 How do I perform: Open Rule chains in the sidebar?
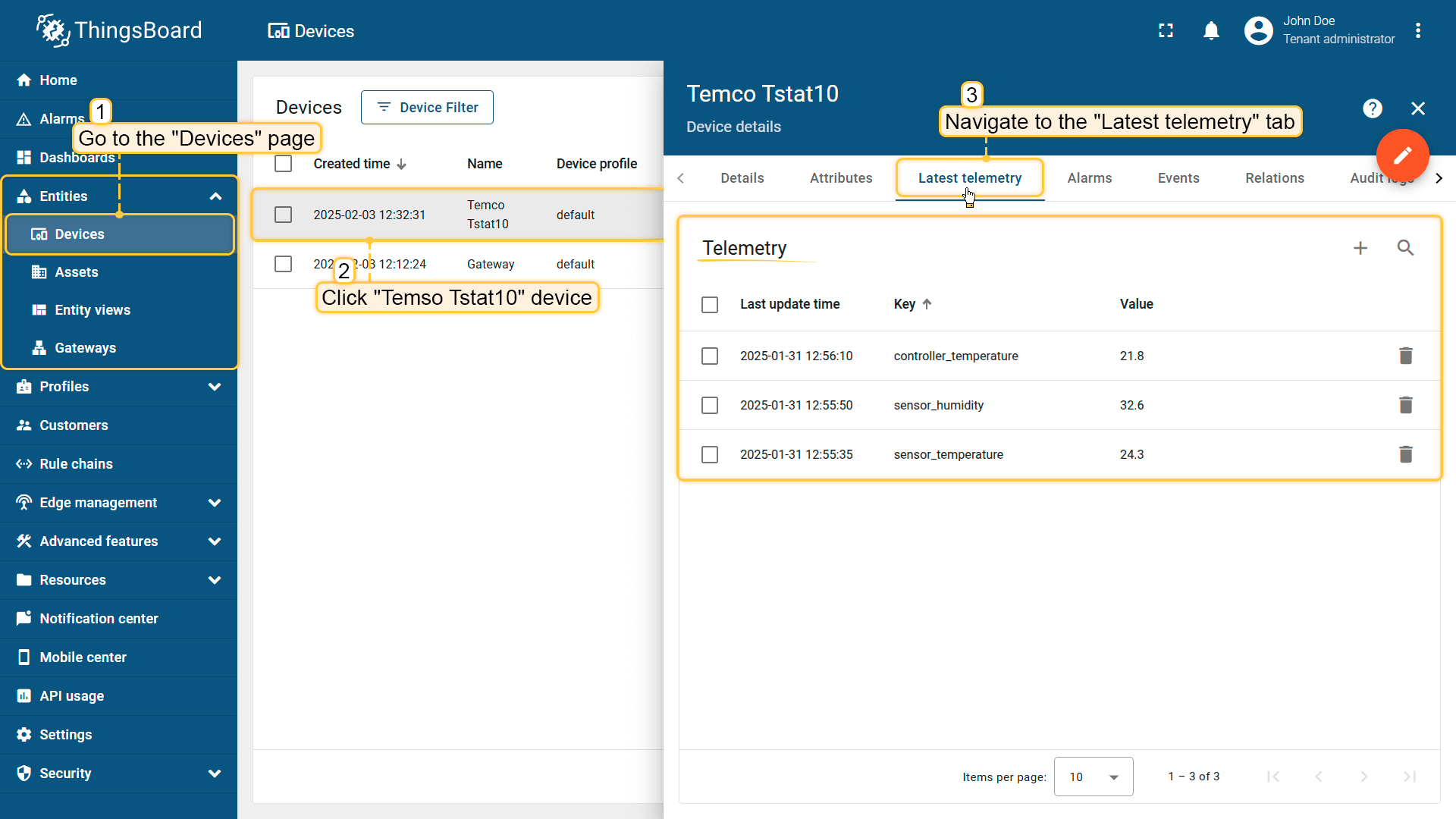76,464
